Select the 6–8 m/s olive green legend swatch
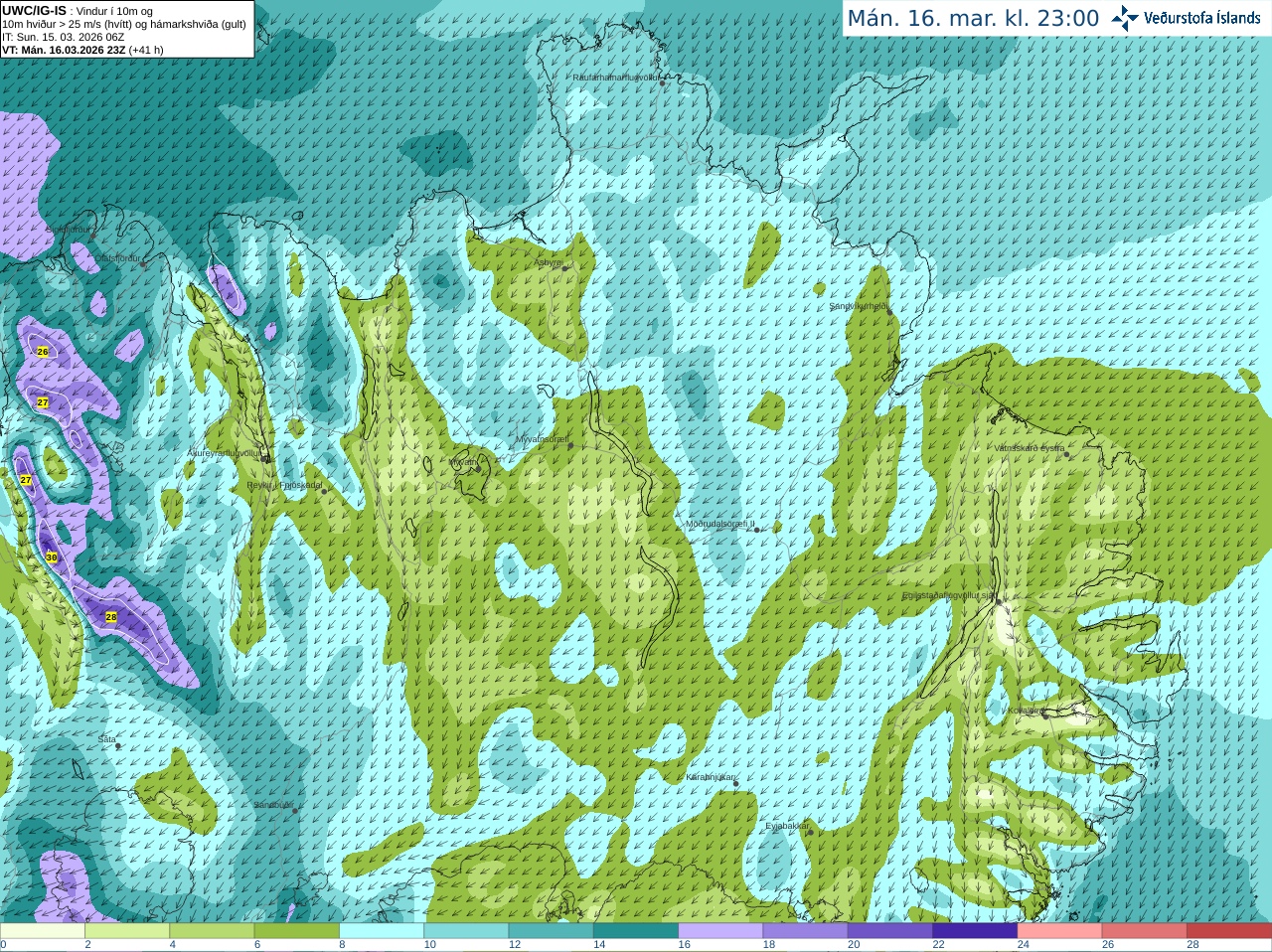Screen dimensions: 1272x952 [x=297, y=931]
